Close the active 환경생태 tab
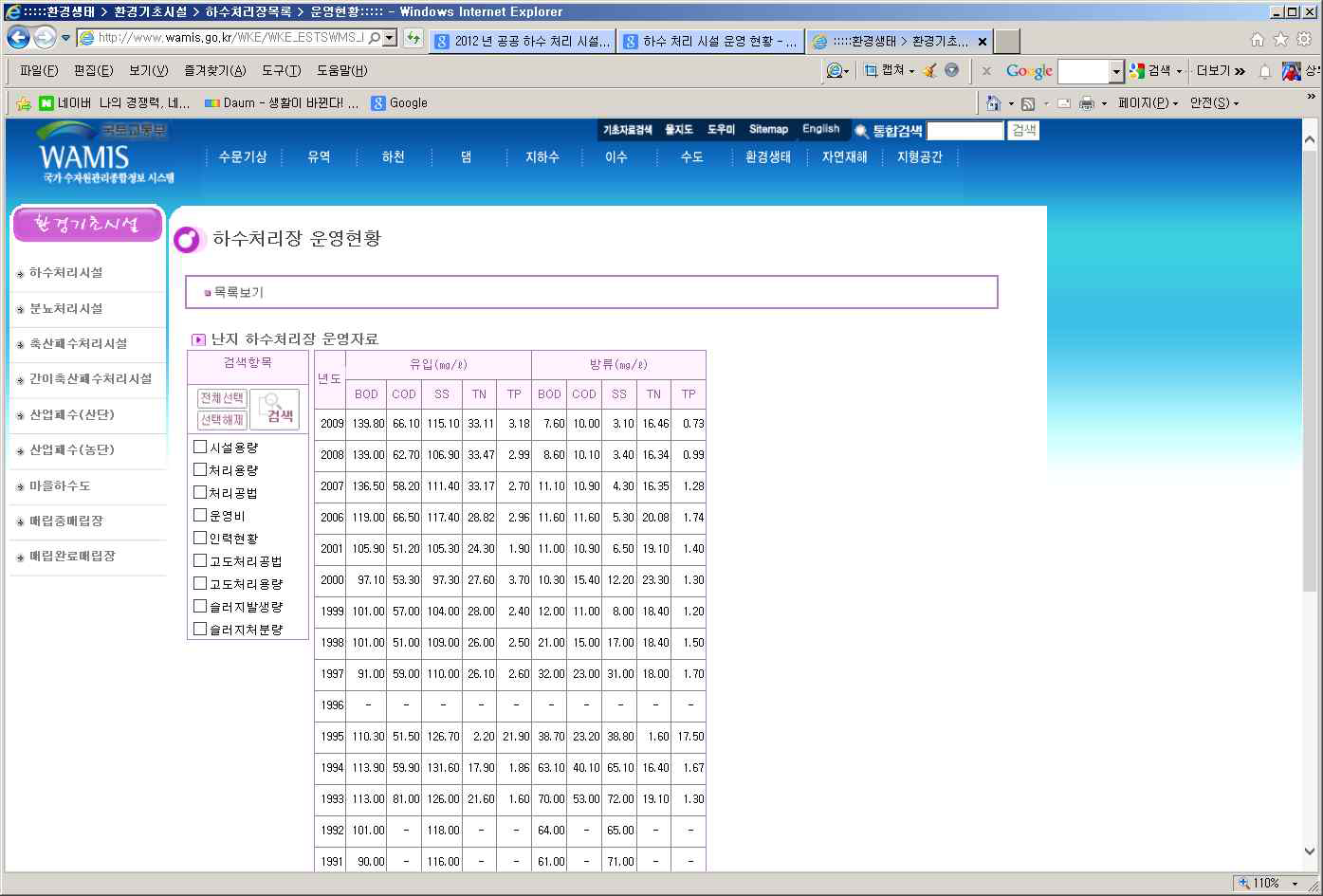The width and height of the screenshot is (1323, 896). coord(982,42)
